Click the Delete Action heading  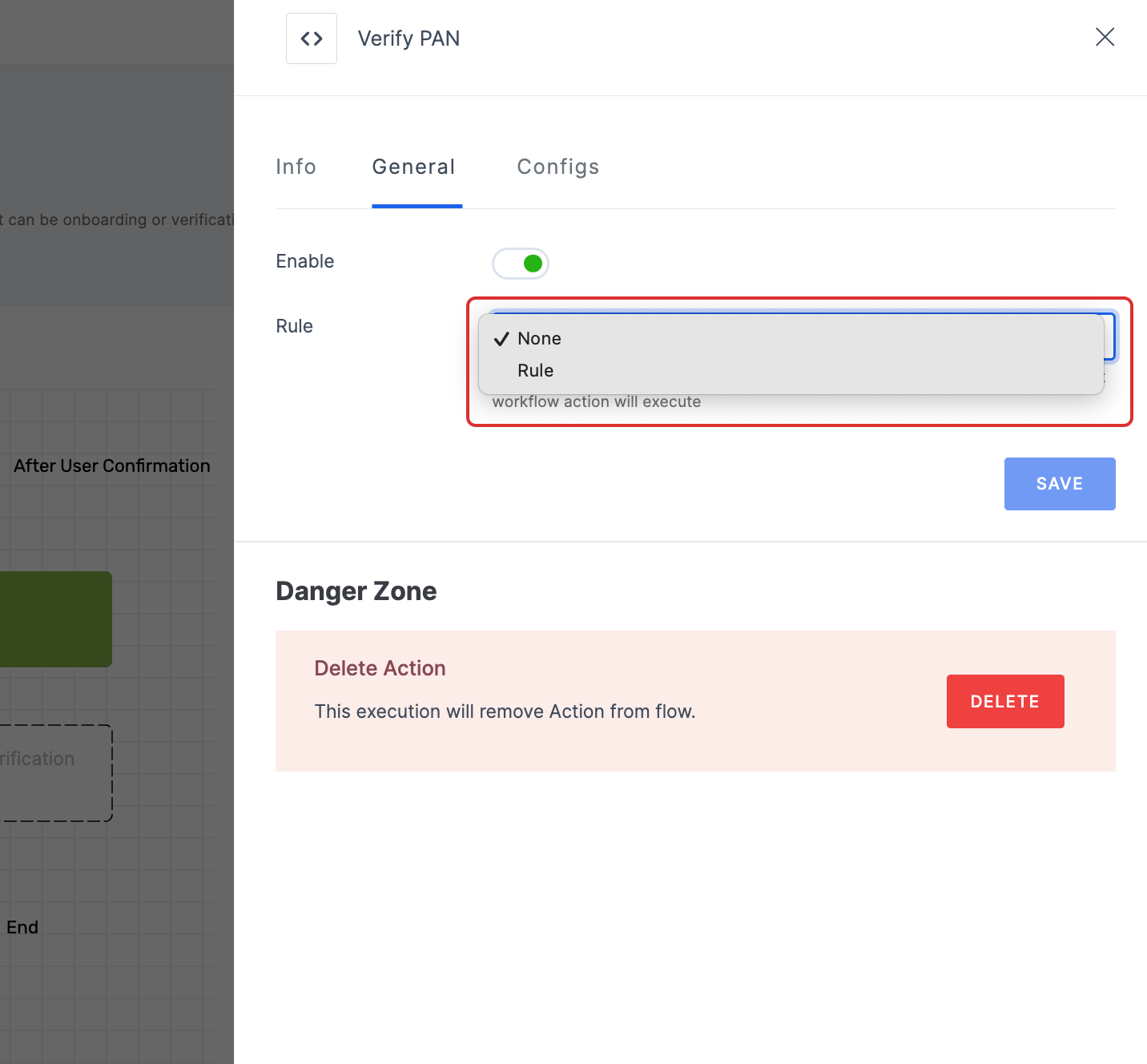click(380, 668)
